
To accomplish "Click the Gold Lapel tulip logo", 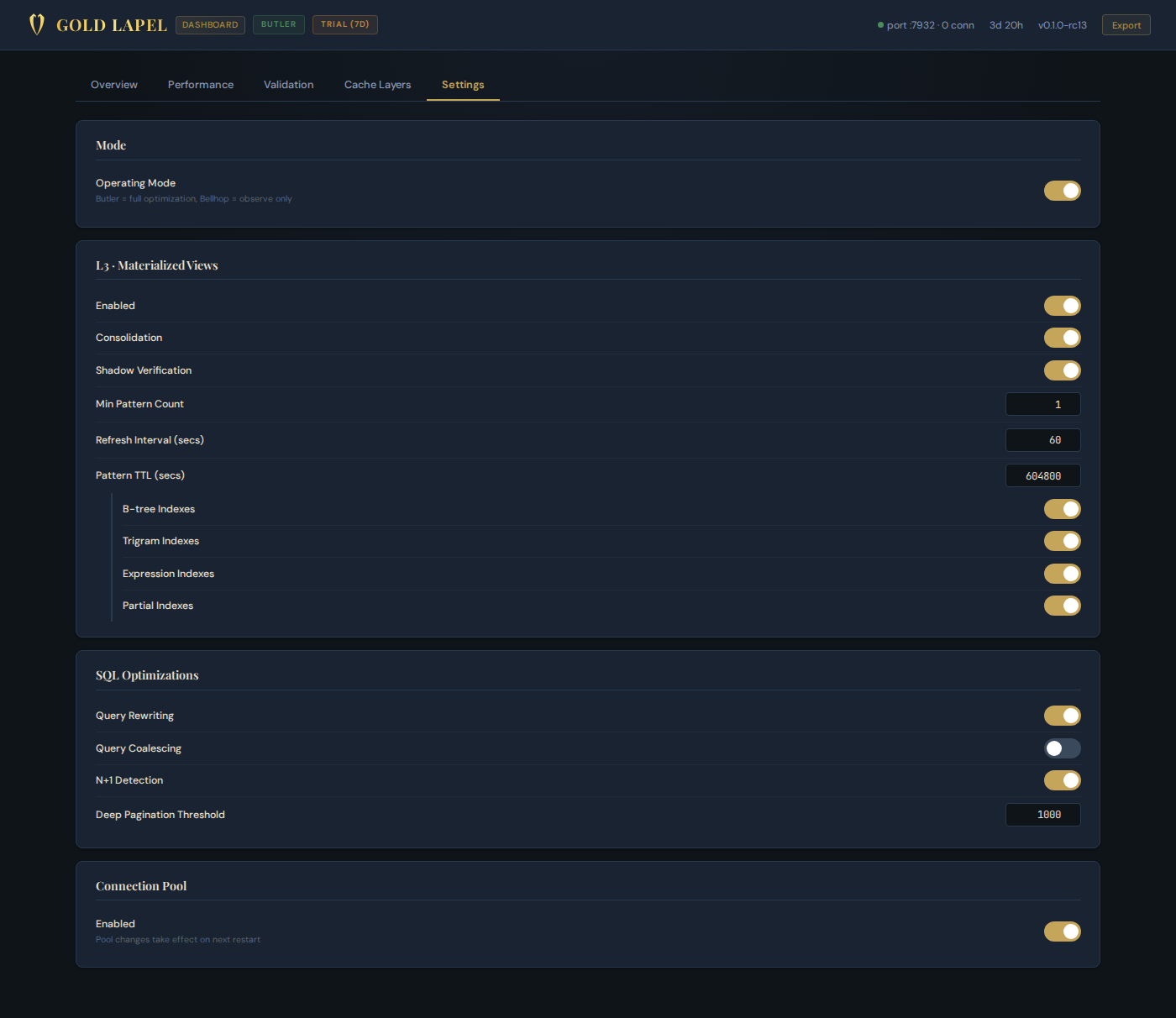I will click(x=37, y=24).
